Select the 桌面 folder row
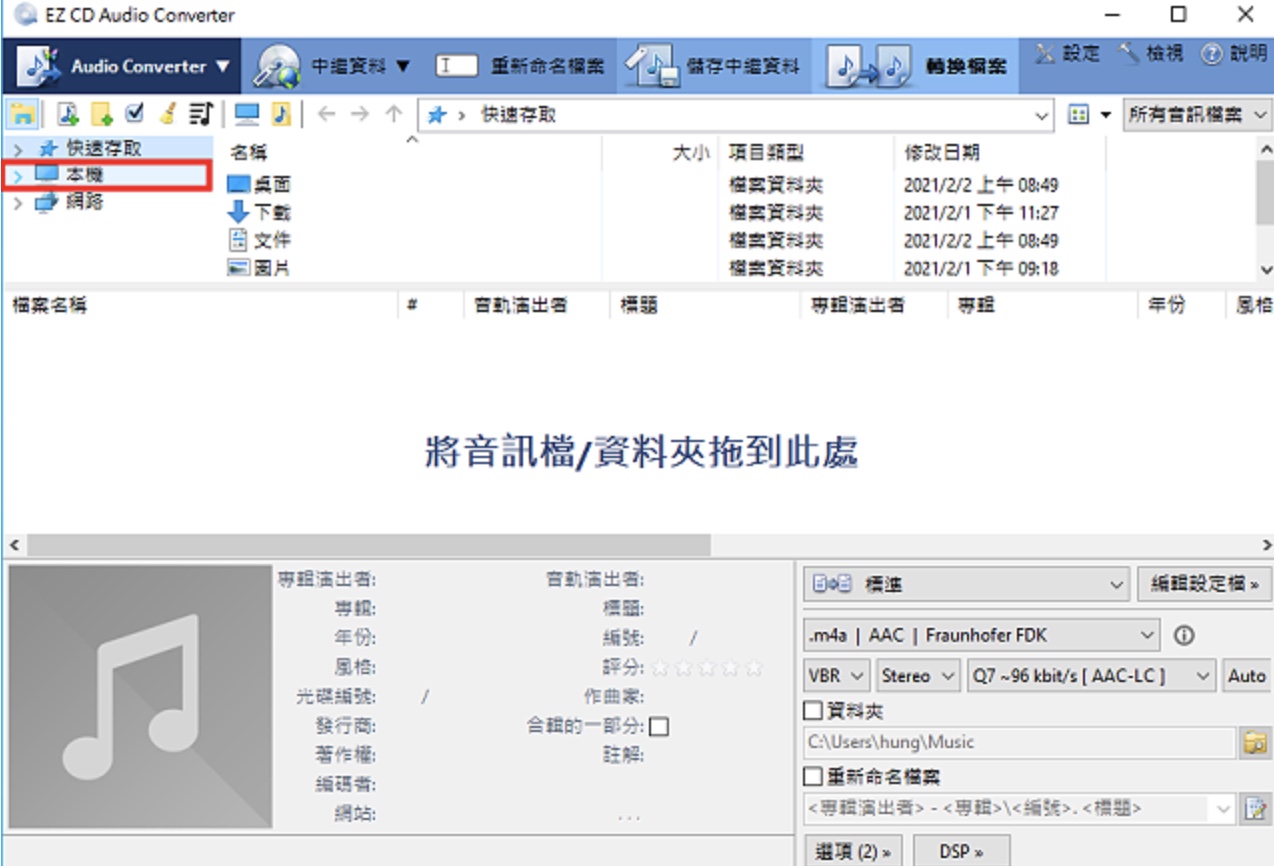Viewport: 1274px width, 866px height. click(260, 185)
